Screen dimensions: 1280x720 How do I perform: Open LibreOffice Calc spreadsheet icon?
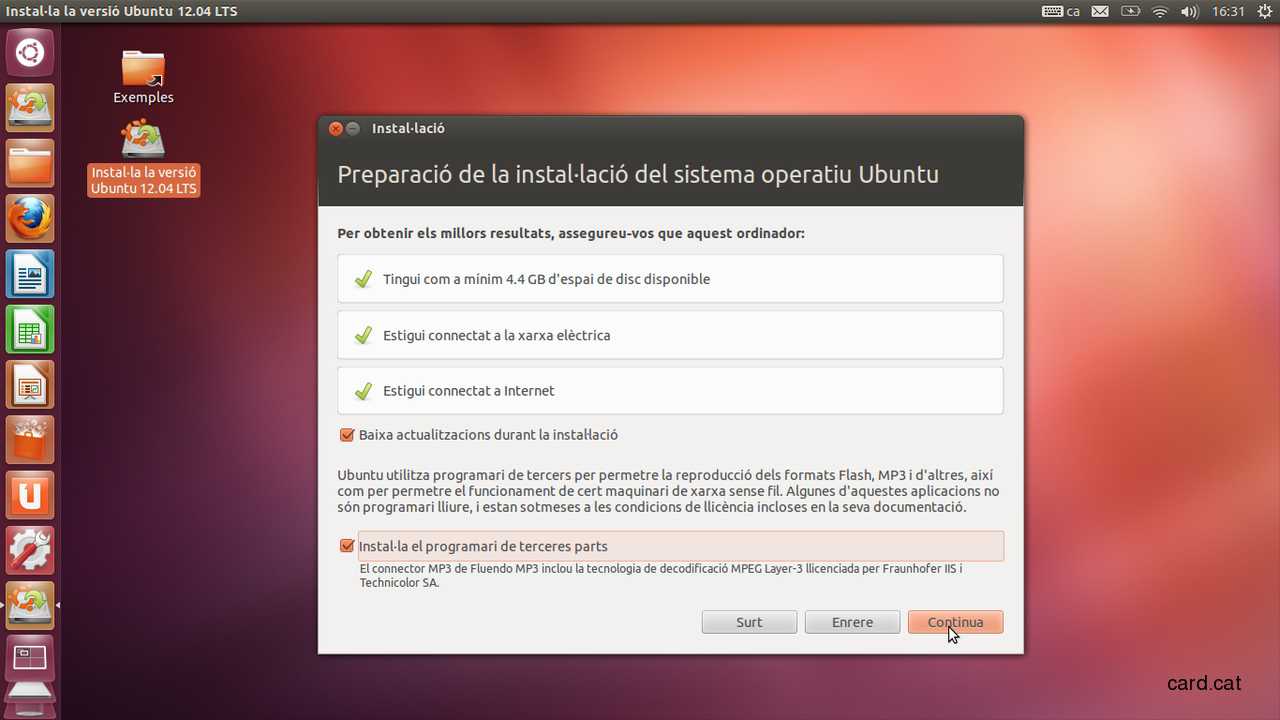(30, 329)
